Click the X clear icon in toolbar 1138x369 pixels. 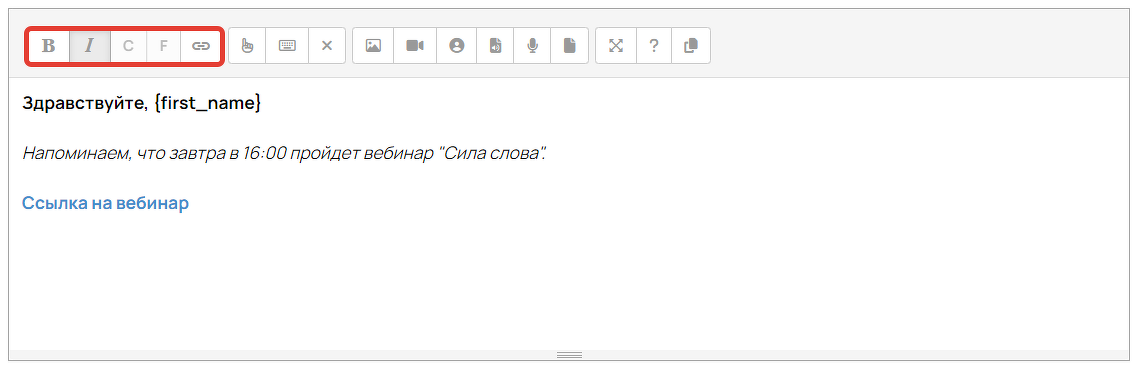pos(327,46)
